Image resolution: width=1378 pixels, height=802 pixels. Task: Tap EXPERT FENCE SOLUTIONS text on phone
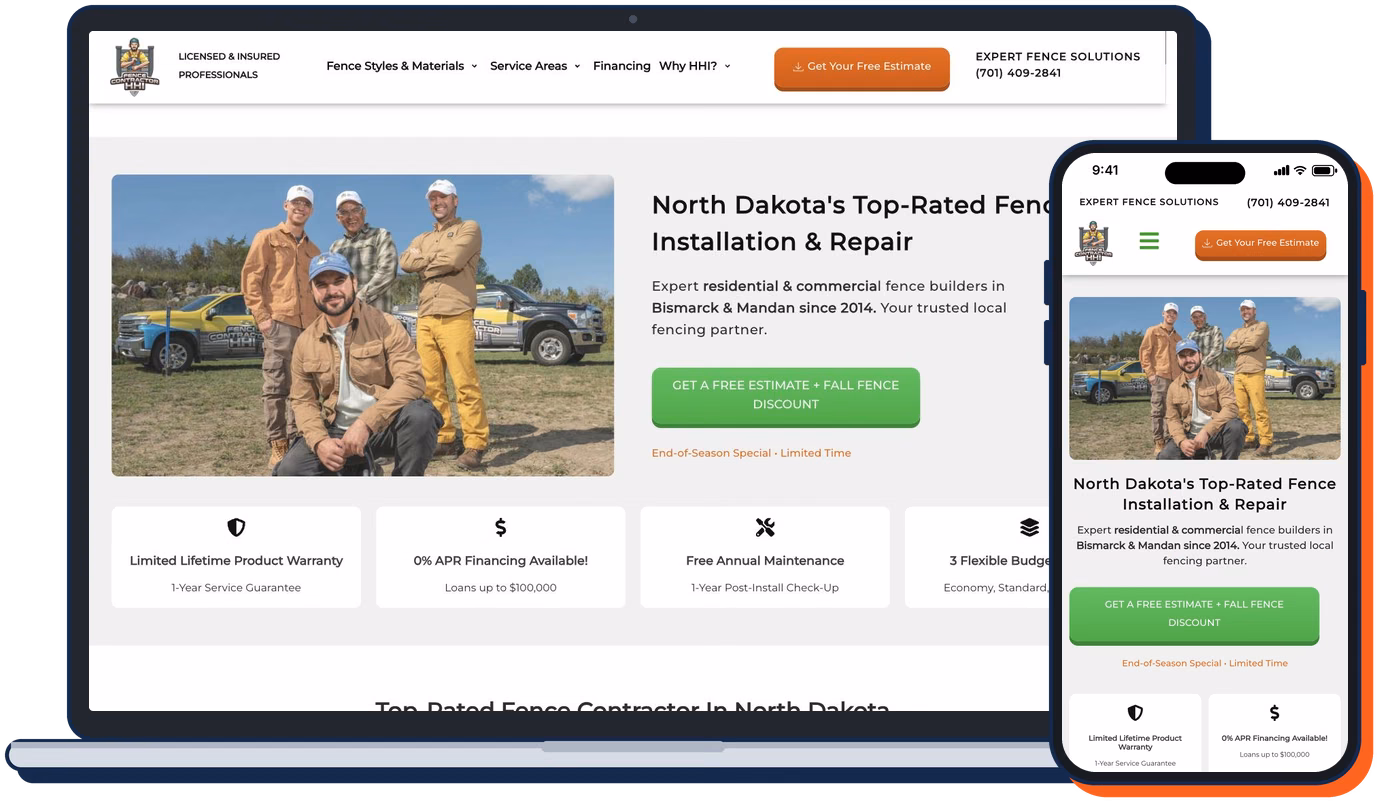click(x=1149, y=202)
